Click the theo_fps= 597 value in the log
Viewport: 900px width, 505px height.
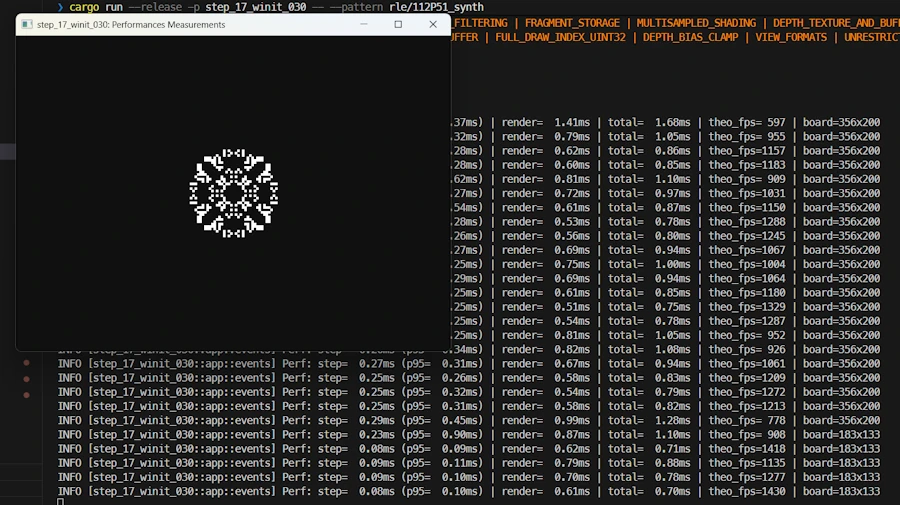(748, 122)
